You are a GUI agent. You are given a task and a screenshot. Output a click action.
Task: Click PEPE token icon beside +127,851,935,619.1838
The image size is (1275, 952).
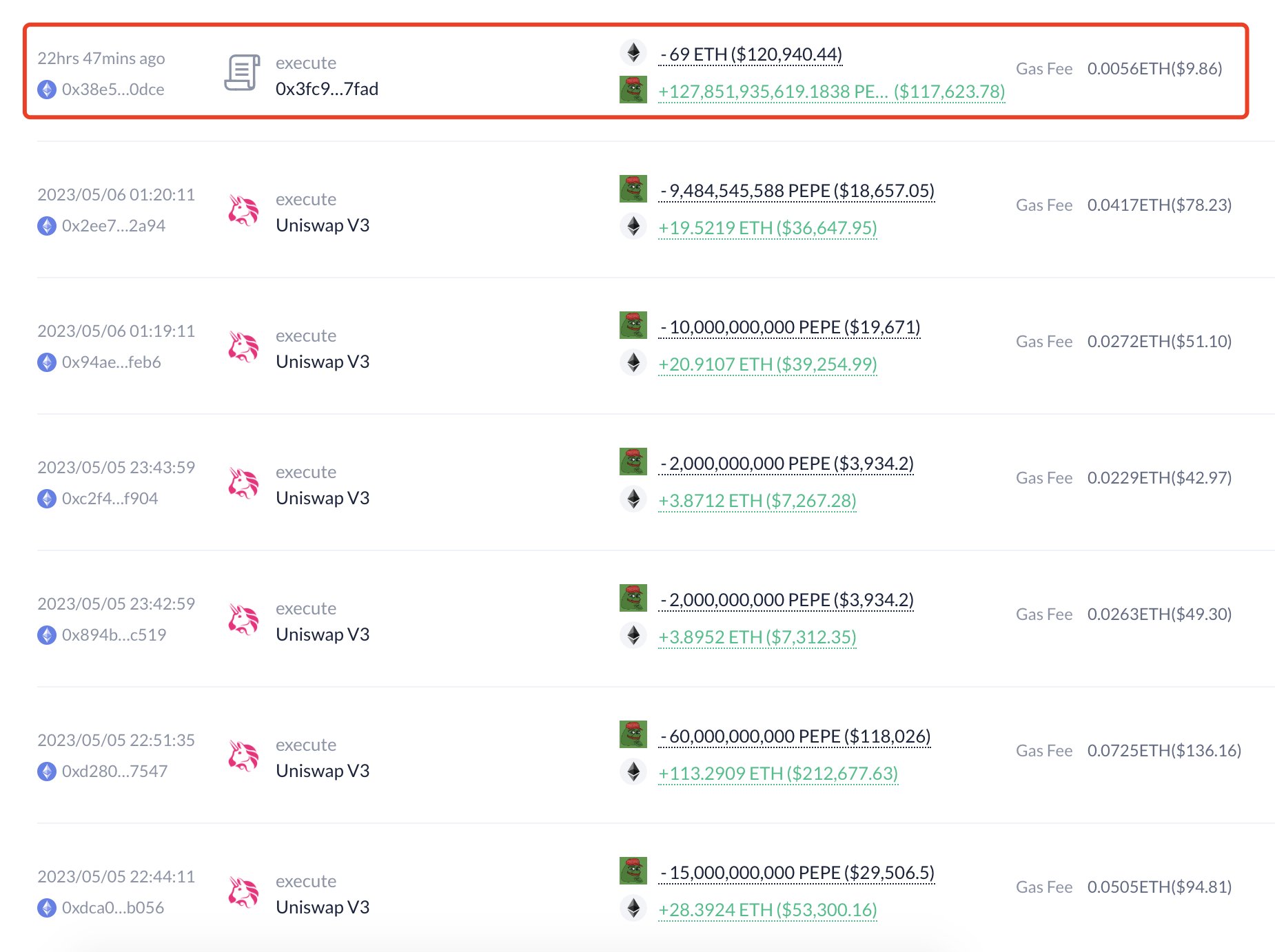pos(633,90)
